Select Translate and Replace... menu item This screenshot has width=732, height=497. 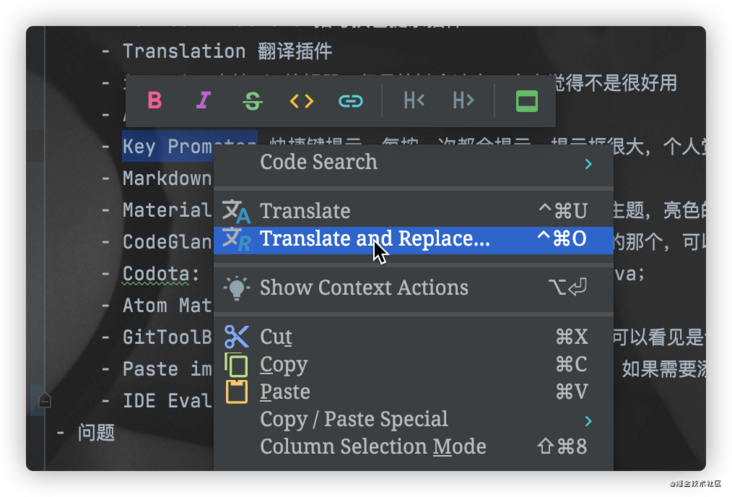coord(413,239)
